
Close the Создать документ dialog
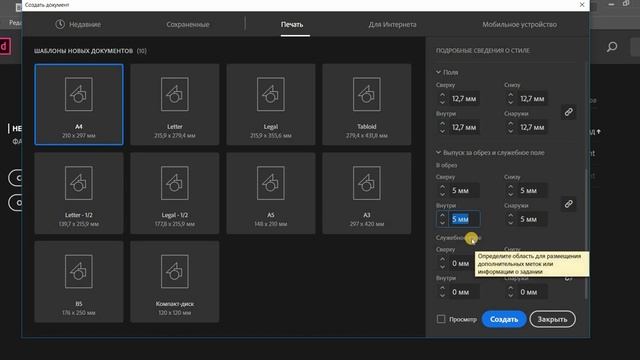(582, 5)
